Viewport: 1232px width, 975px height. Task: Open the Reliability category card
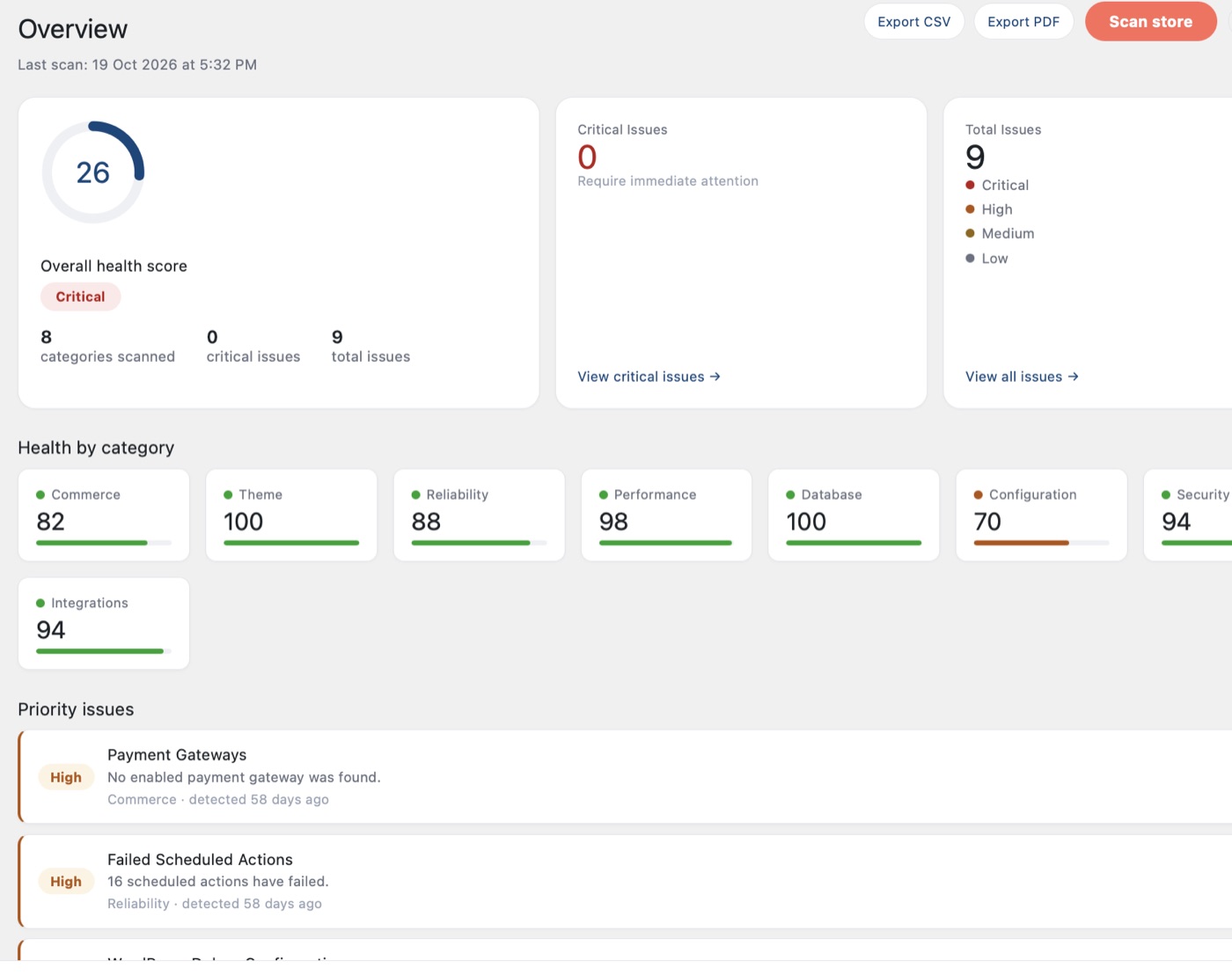479,515
